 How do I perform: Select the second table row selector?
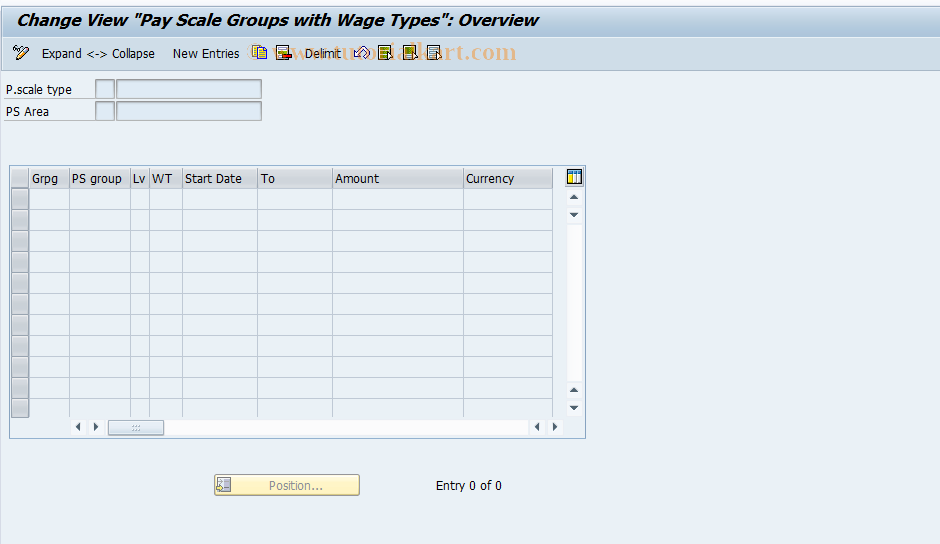point(20,220)
